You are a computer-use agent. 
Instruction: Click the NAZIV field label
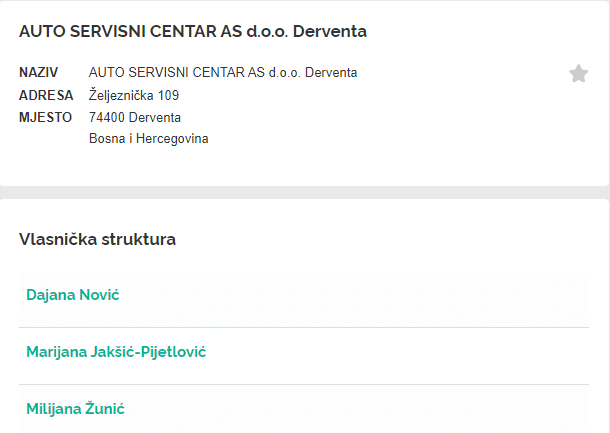(39, 73)
